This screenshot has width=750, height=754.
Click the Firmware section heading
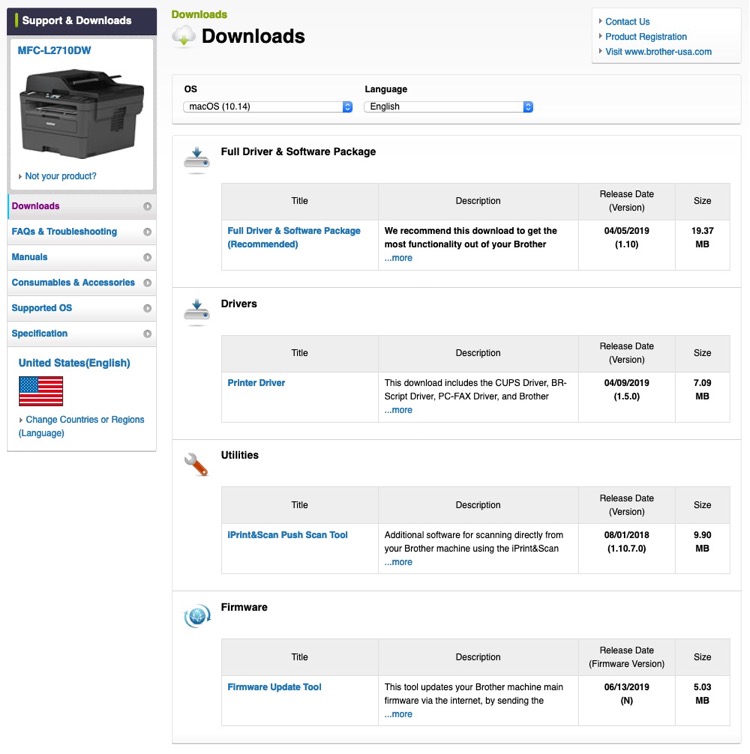point(244,607)
